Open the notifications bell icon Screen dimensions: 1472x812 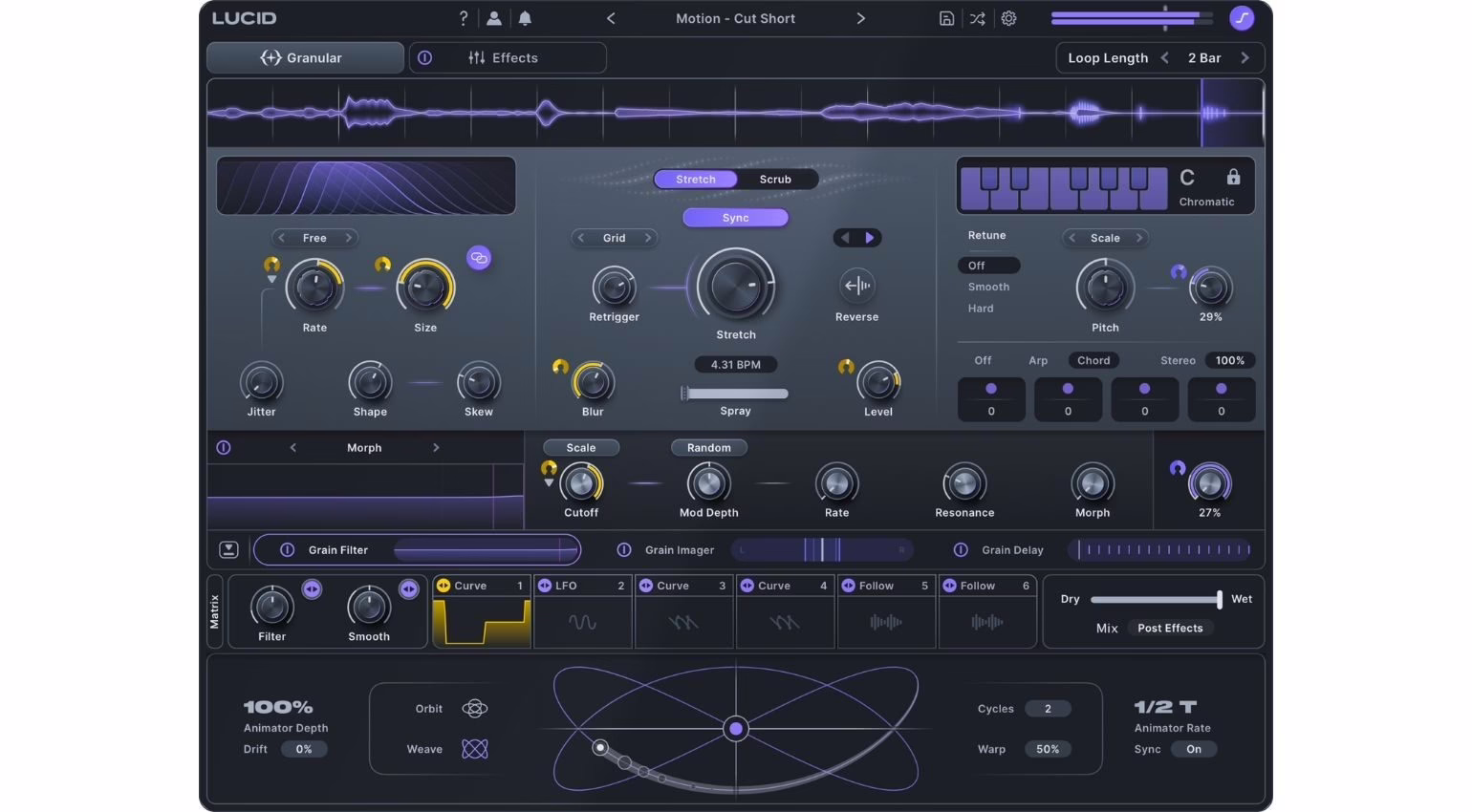point(525,18)
